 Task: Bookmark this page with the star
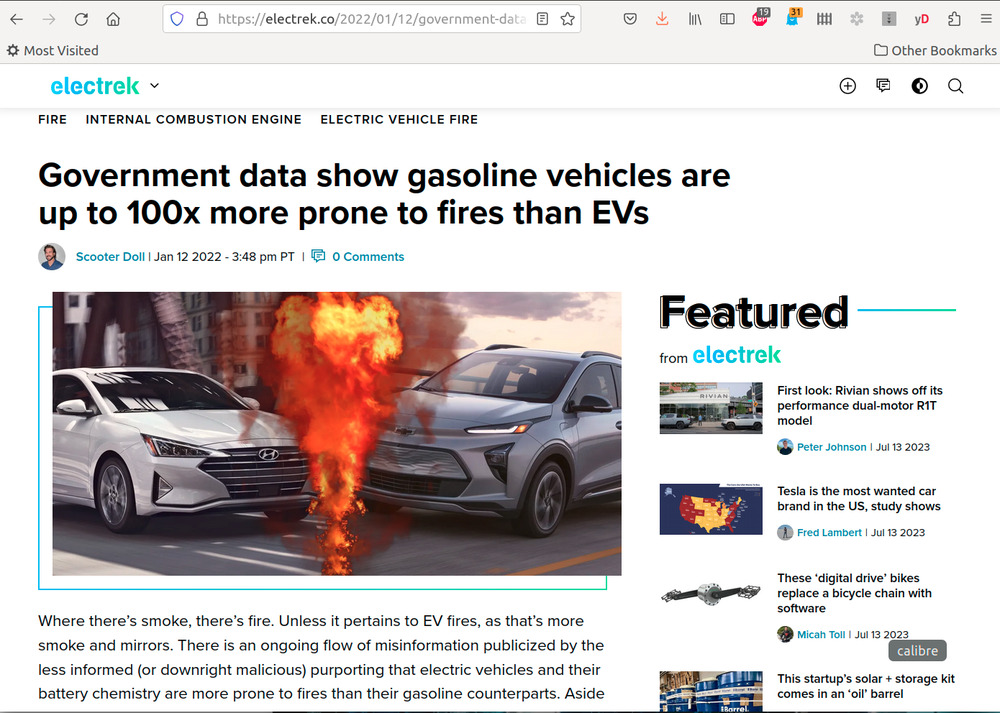point(568,19)
